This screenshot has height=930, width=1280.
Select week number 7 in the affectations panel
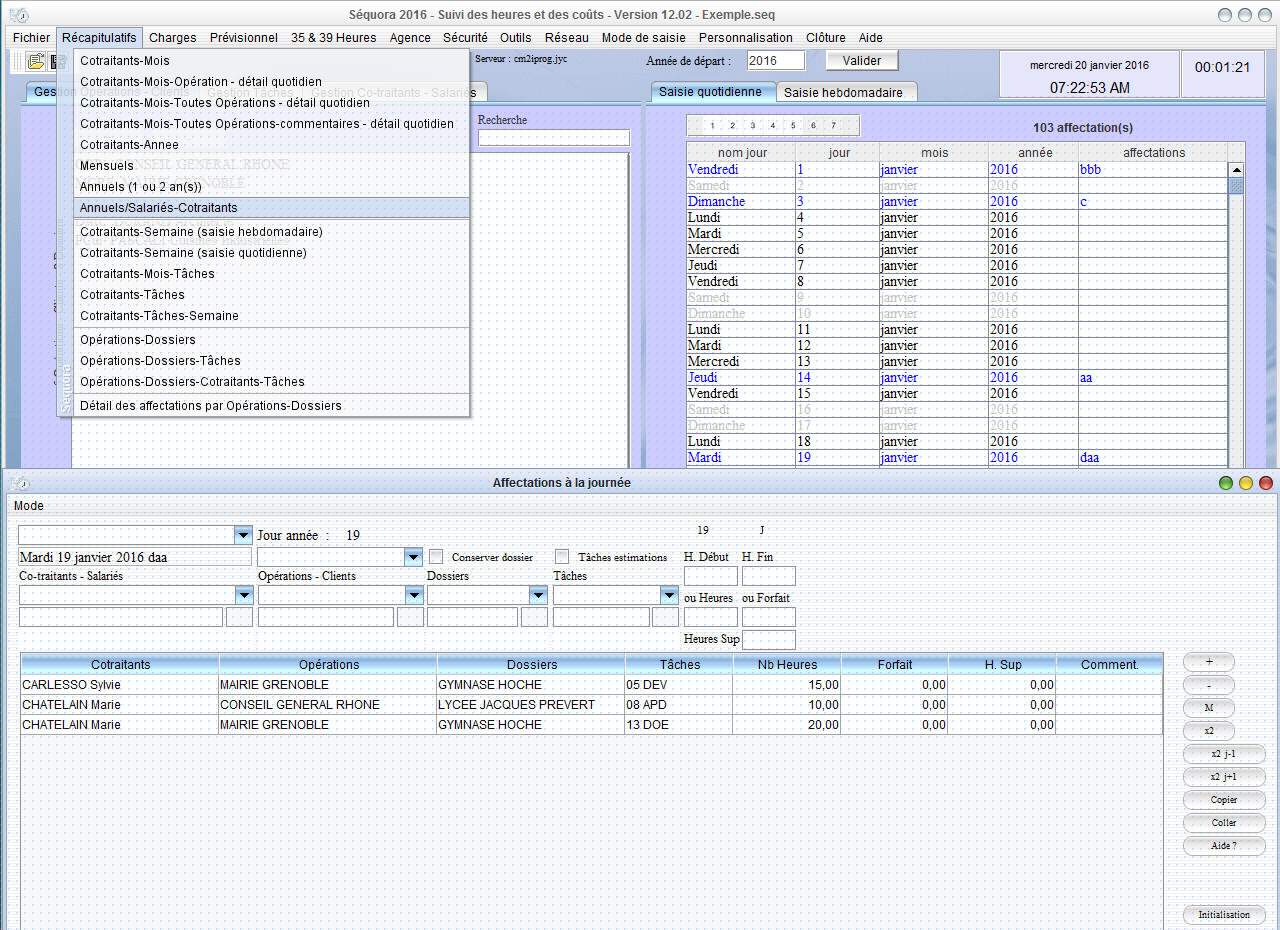pyautogui.click(x=834, y=125)
